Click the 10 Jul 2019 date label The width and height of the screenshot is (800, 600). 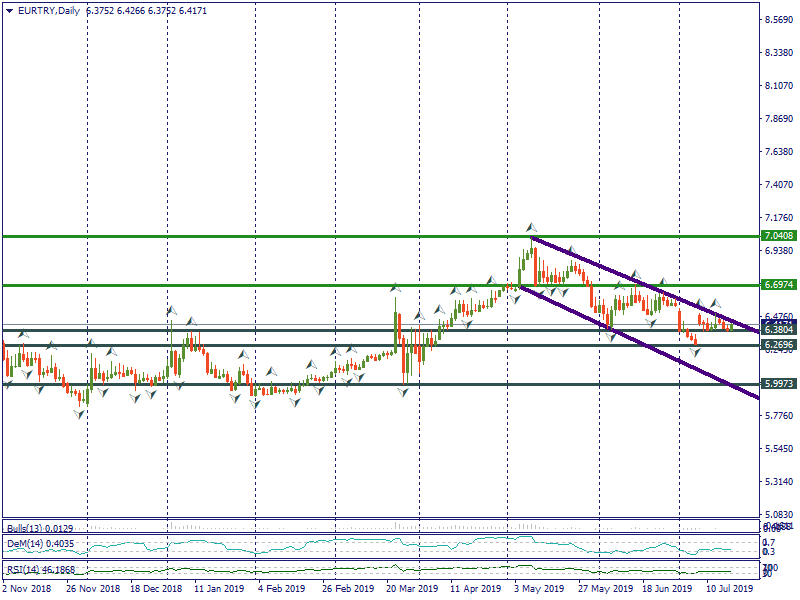tap(727, 590)
